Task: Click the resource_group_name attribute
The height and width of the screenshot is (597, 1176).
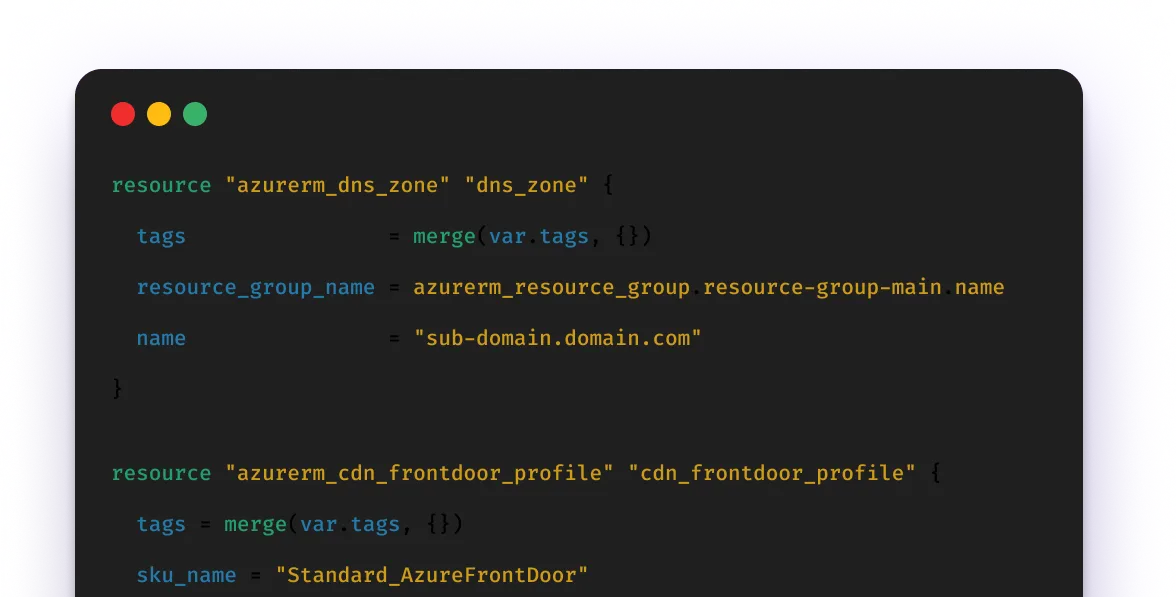Action: (256, 287)
